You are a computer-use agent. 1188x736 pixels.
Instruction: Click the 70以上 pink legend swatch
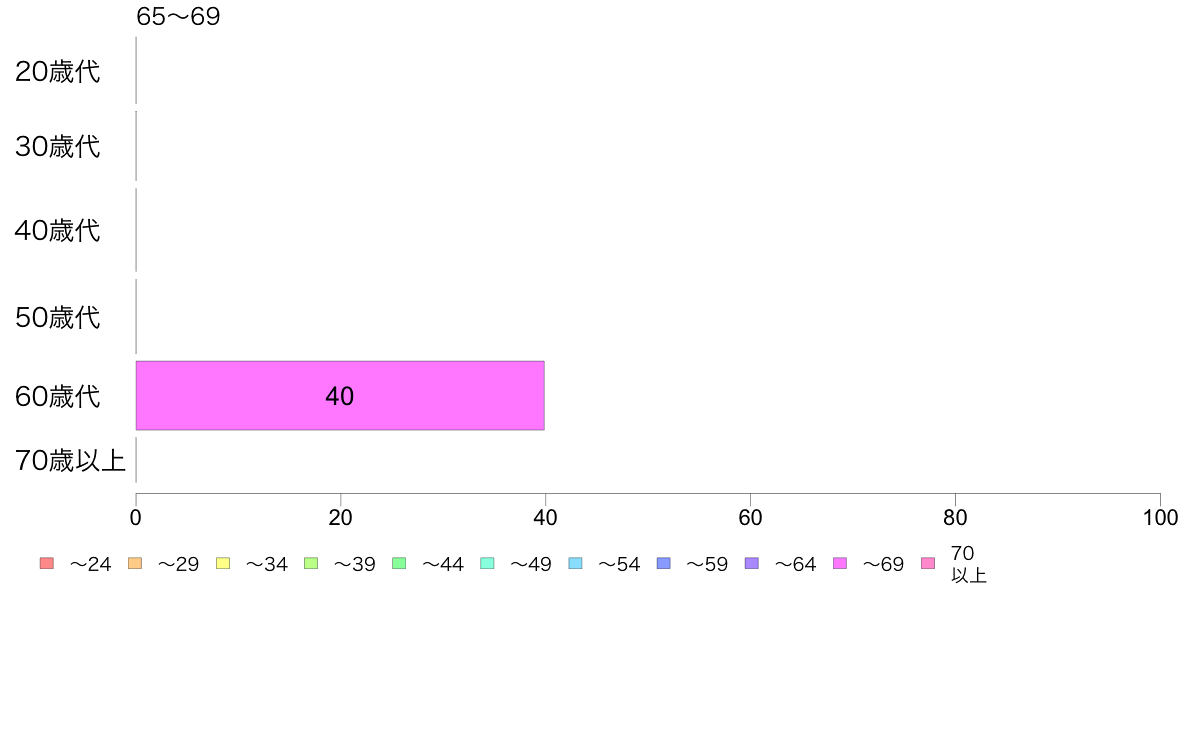tap(928, 563)
